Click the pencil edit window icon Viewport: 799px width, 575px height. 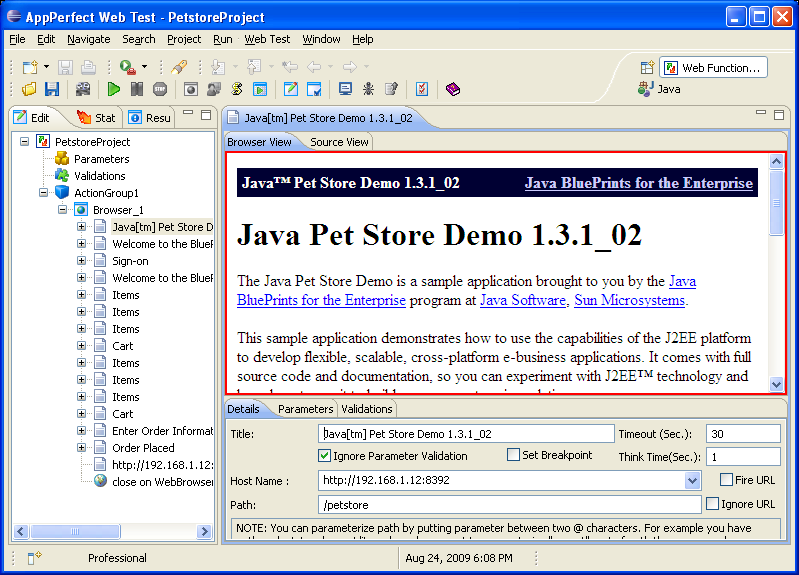pos(290,89)
